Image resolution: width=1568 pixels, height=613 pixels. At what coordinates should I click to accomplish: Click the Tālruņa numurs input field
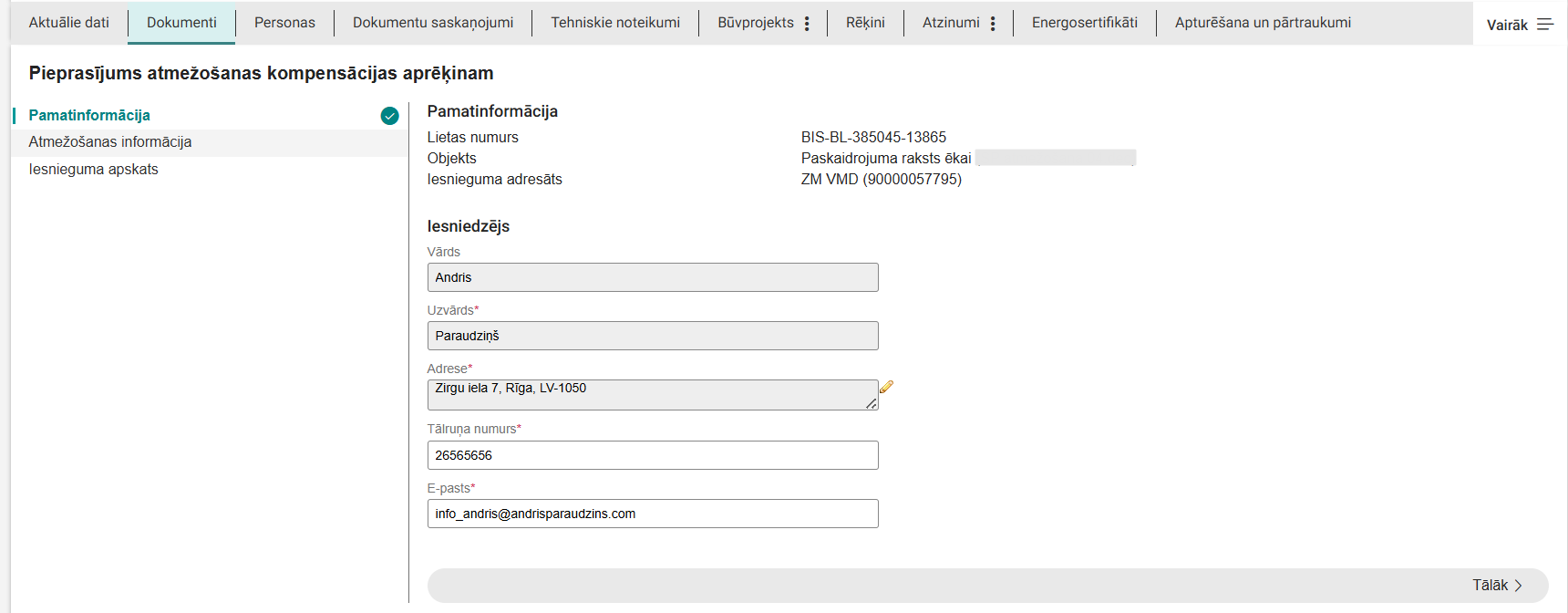[x=653, y=455]
